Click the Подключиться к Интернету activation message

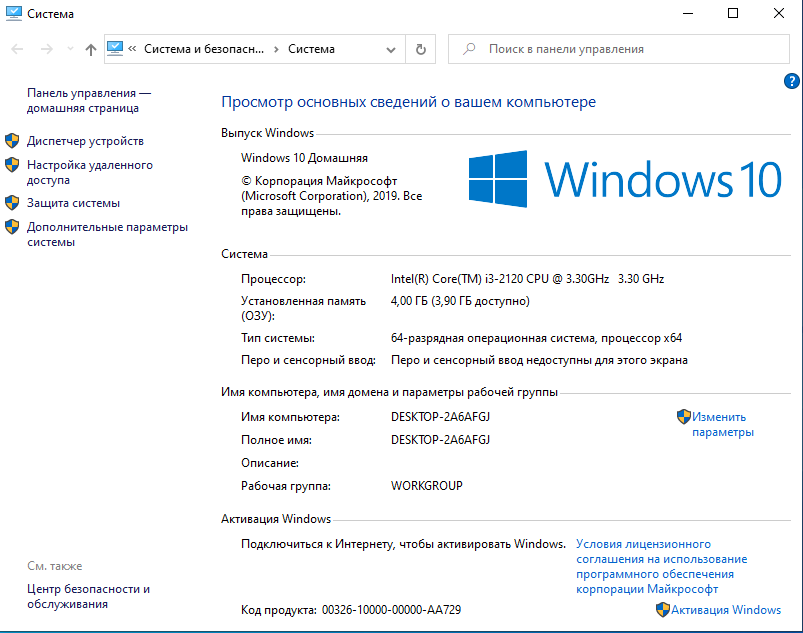pos(404,544)
